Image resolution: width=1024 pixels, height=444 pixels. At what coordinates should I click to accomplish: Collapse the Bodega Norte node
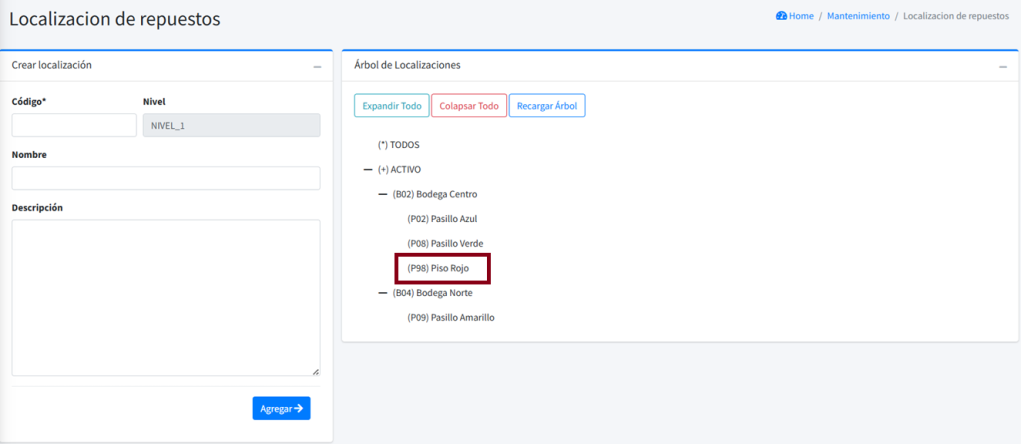pyautogui.click(x=384, y=293)
